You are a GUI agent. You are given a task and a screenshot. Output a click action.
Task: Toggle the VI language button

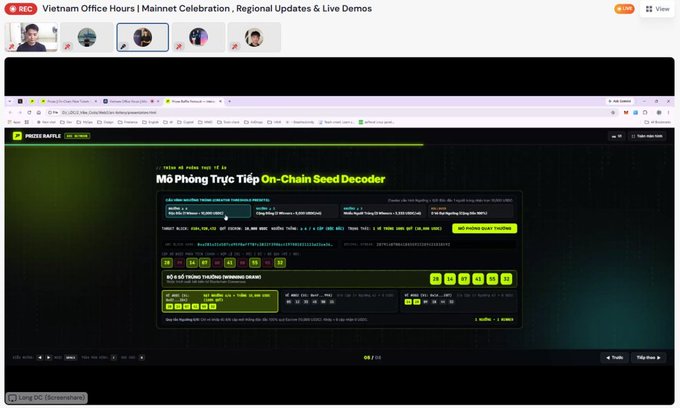617,136
